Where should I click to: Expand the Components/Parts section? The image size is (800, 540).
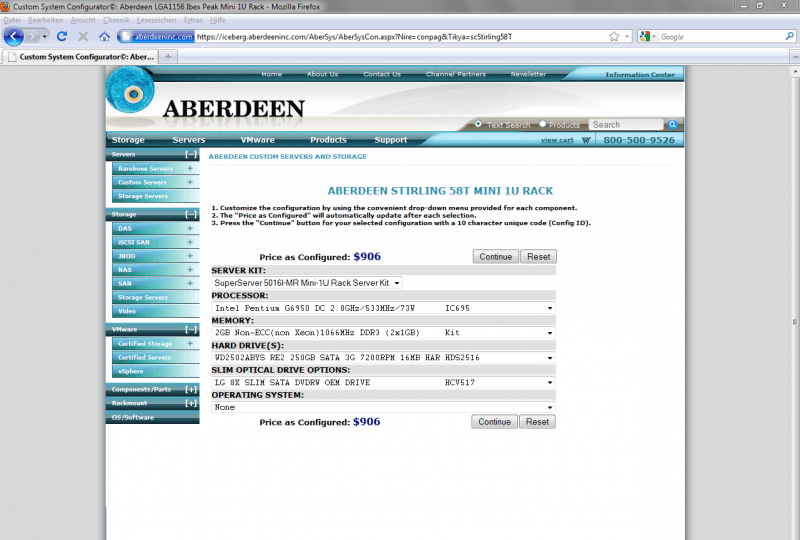click(x=191, y=389)
